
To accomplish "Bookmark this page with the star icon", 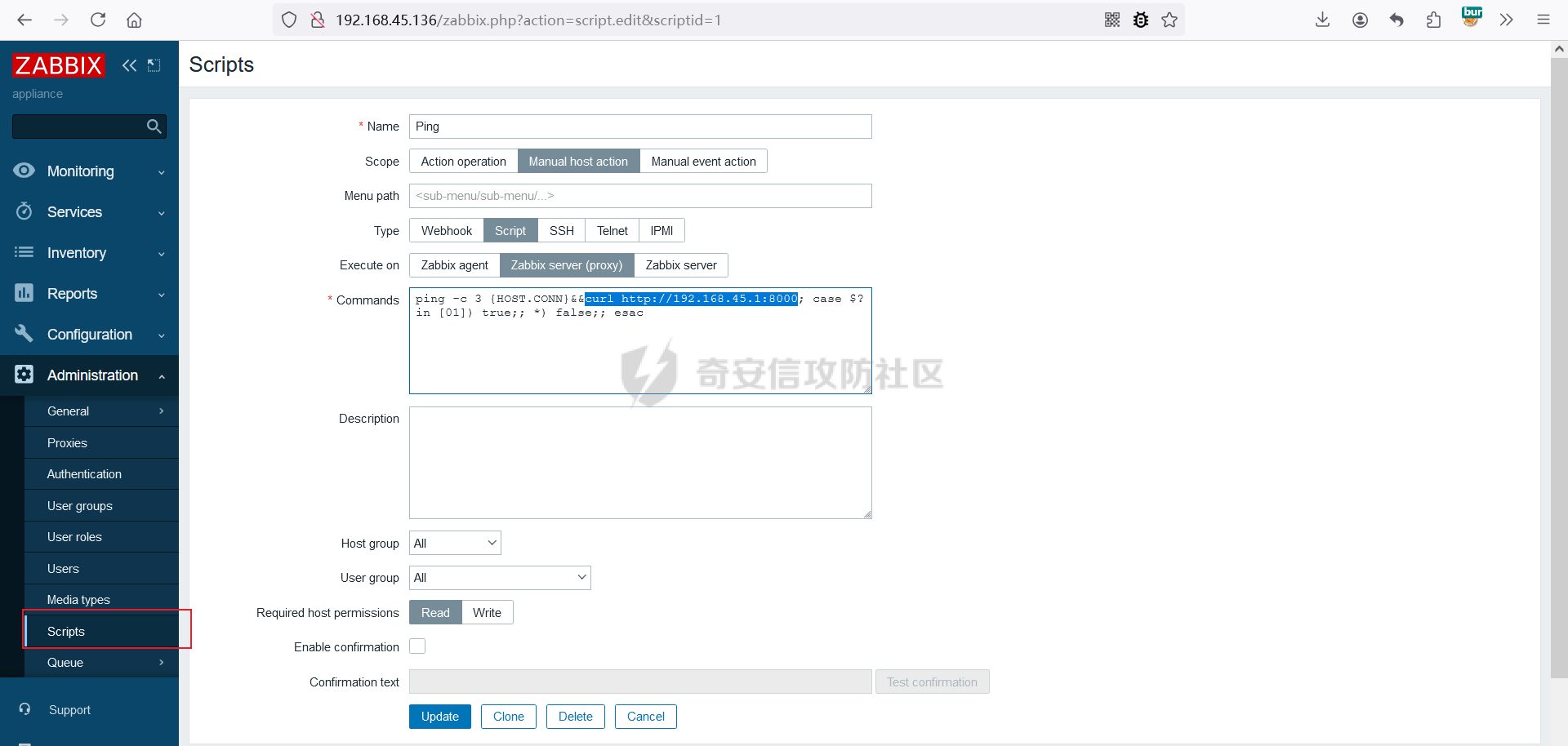I will pos(1169,20).
